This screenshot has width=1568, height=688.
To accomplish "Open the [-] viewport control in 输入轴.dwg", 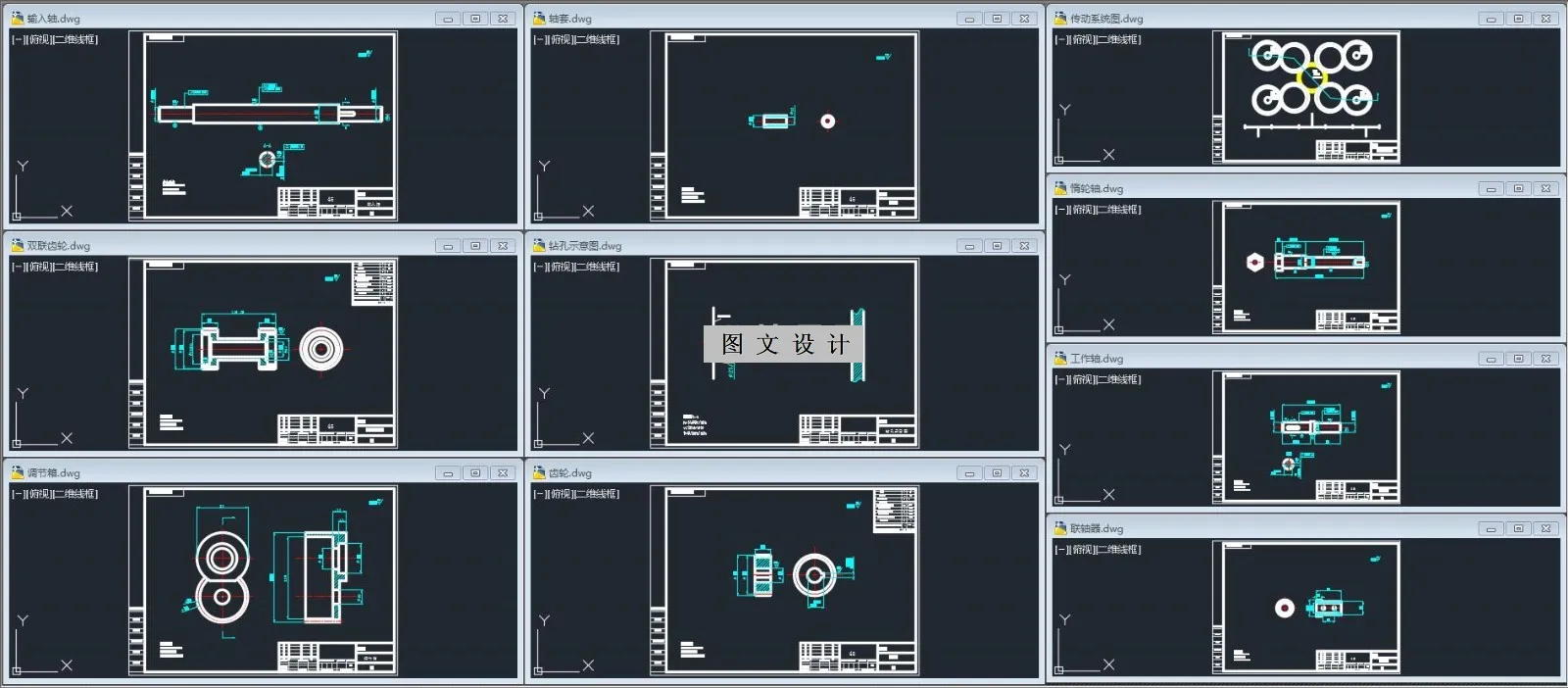I will [18, 40].
